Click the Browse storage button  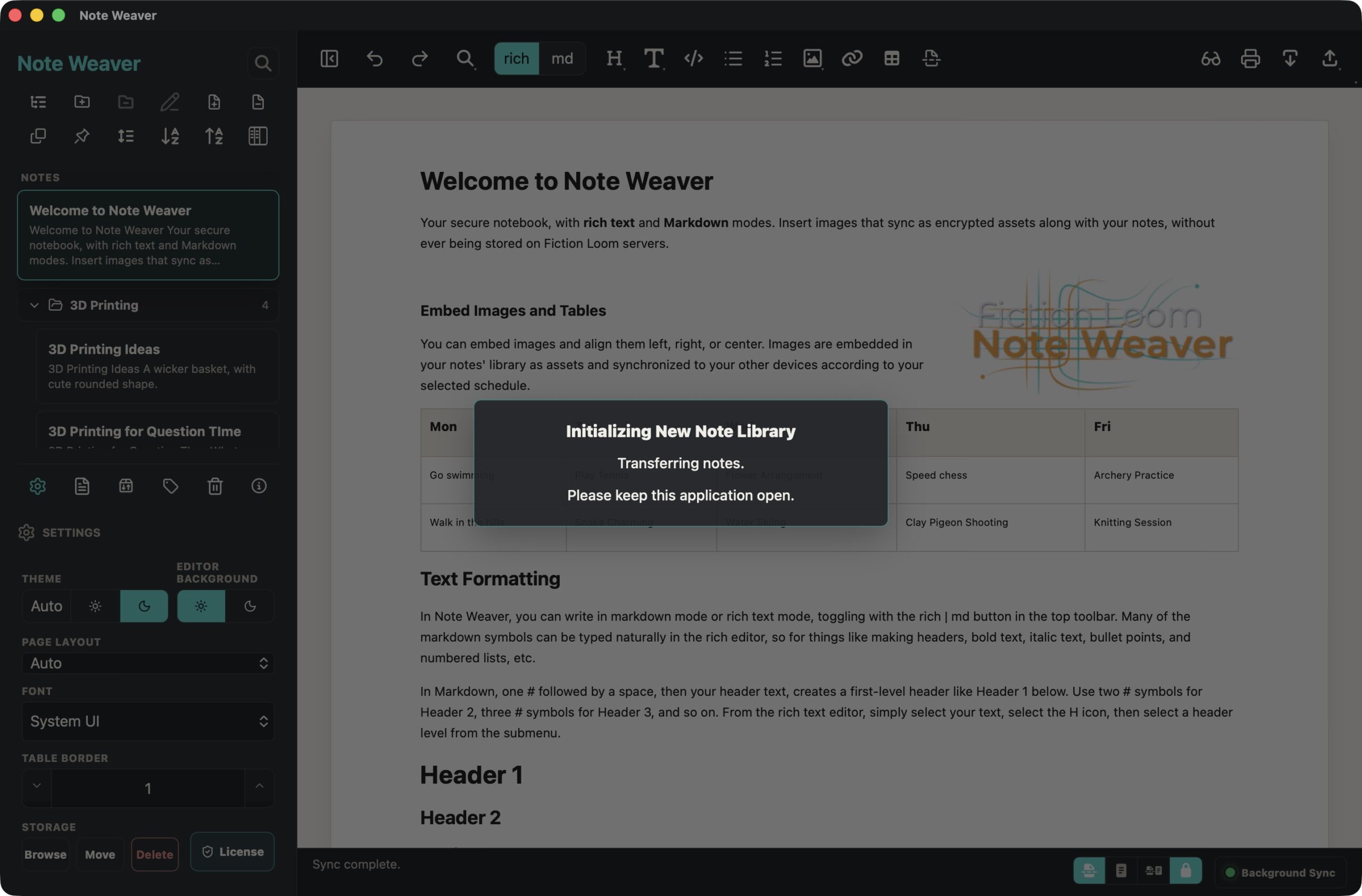(45, 854)
